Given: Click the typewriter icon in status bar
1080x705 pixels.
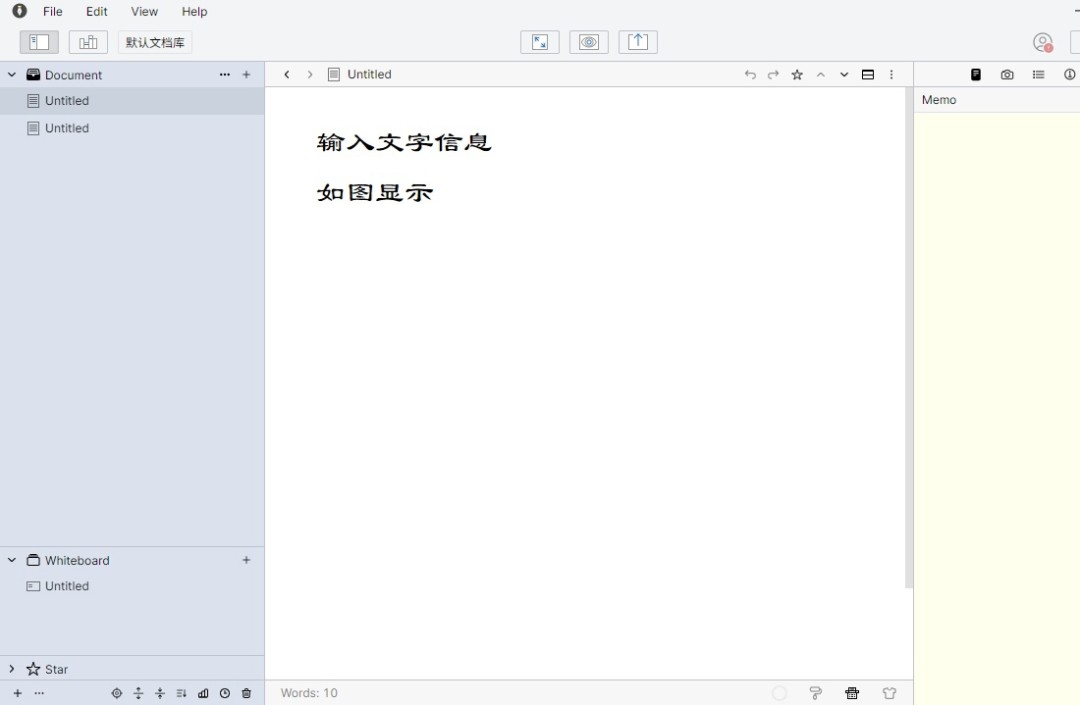Looking at the screenshot, I should pos(852,693).
